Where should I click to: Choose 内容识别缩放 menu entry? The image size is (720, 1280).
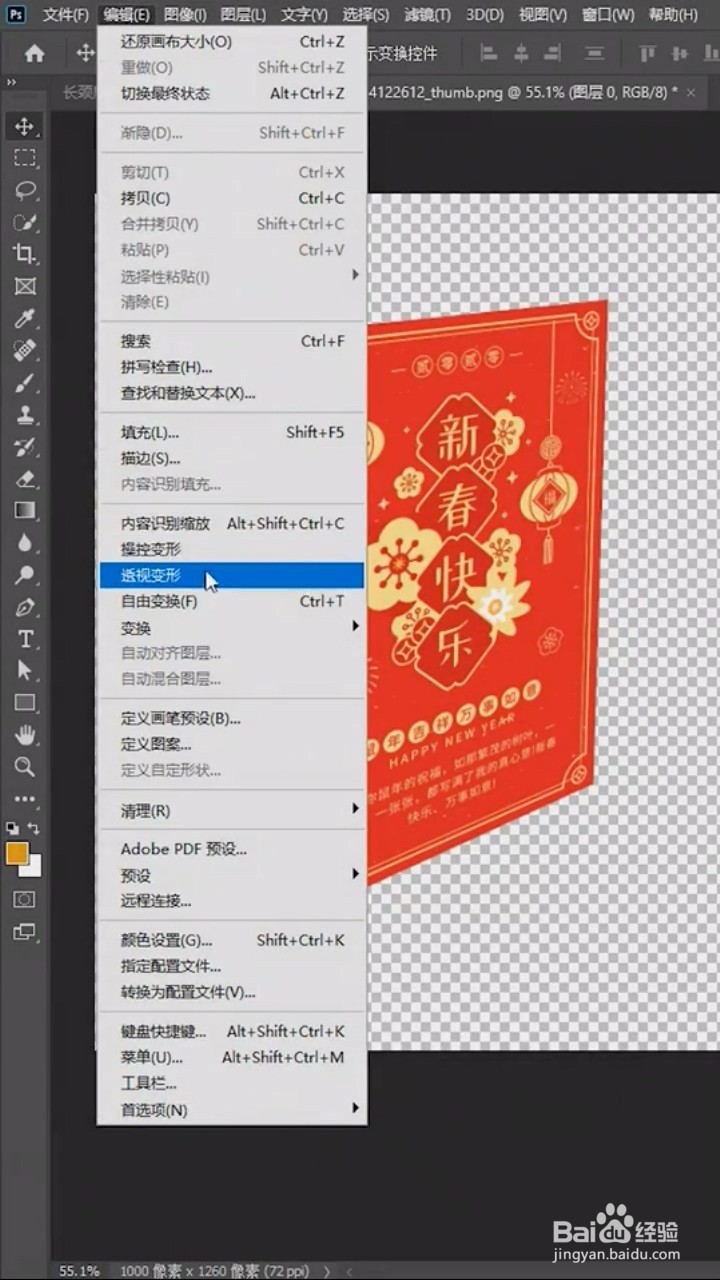(x=232, y=523)
